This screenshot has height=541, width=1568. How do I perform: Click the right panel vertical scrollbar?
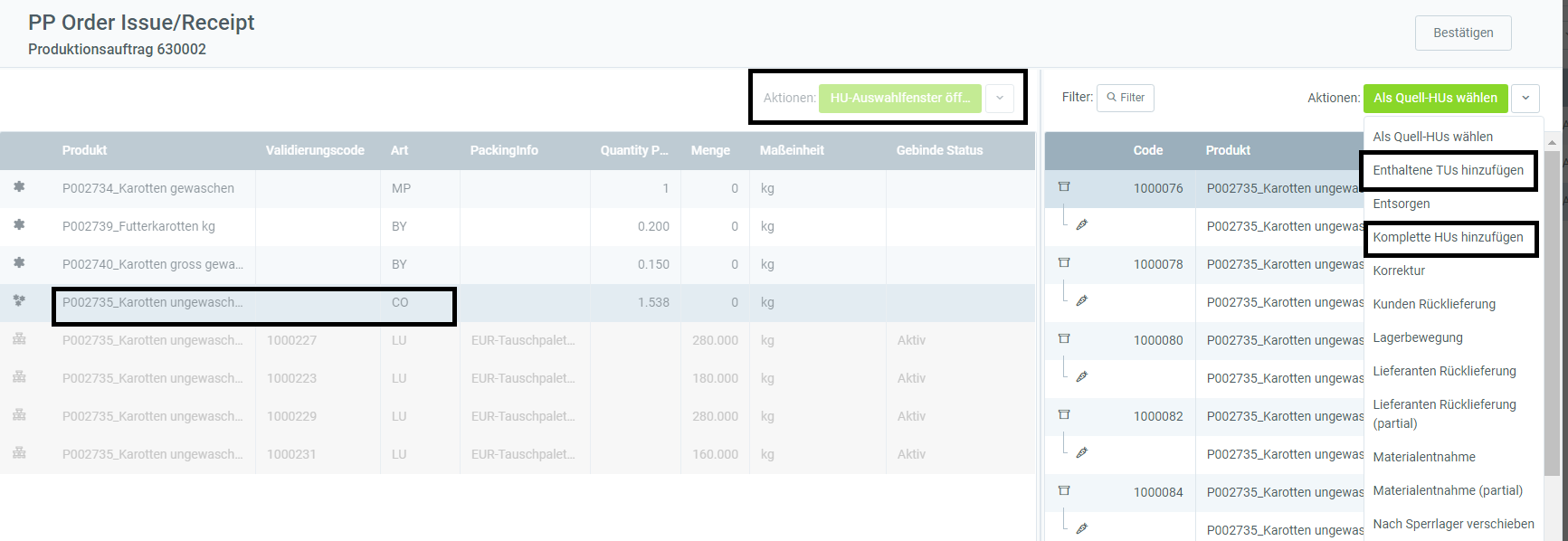coord(1553,308)
